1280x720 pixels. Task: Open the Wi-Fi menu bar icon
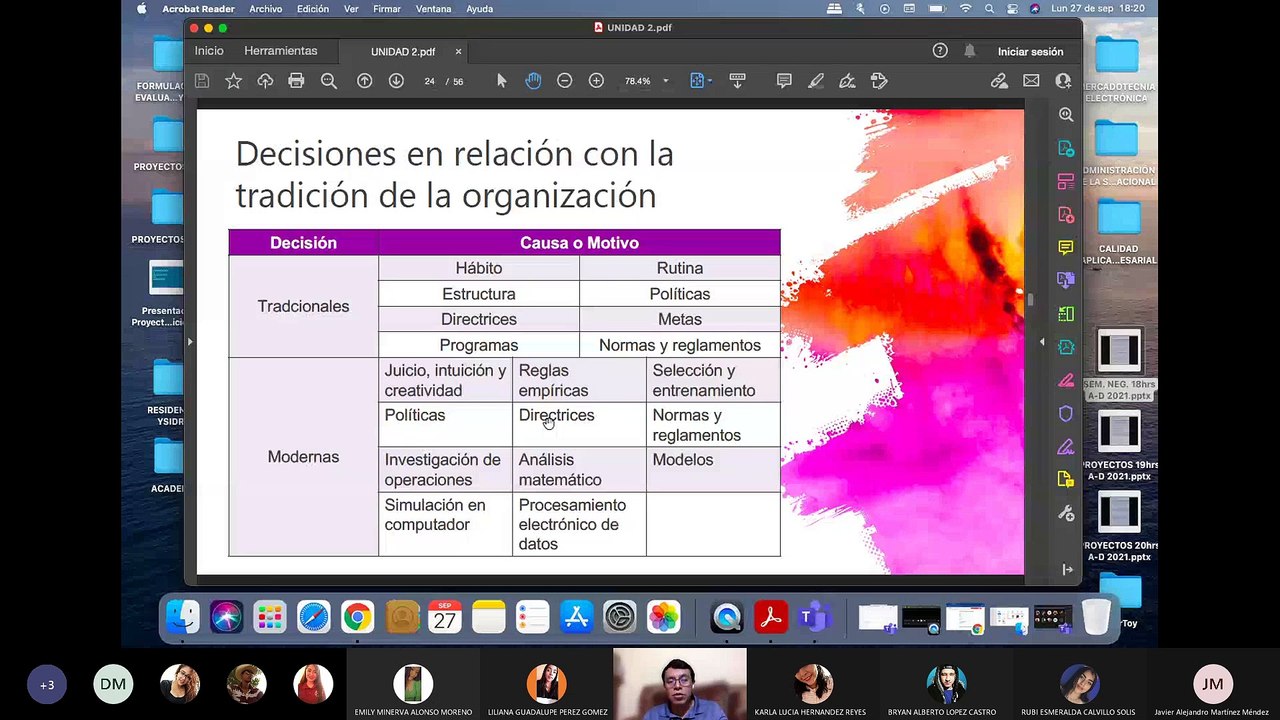coord(965,9)
